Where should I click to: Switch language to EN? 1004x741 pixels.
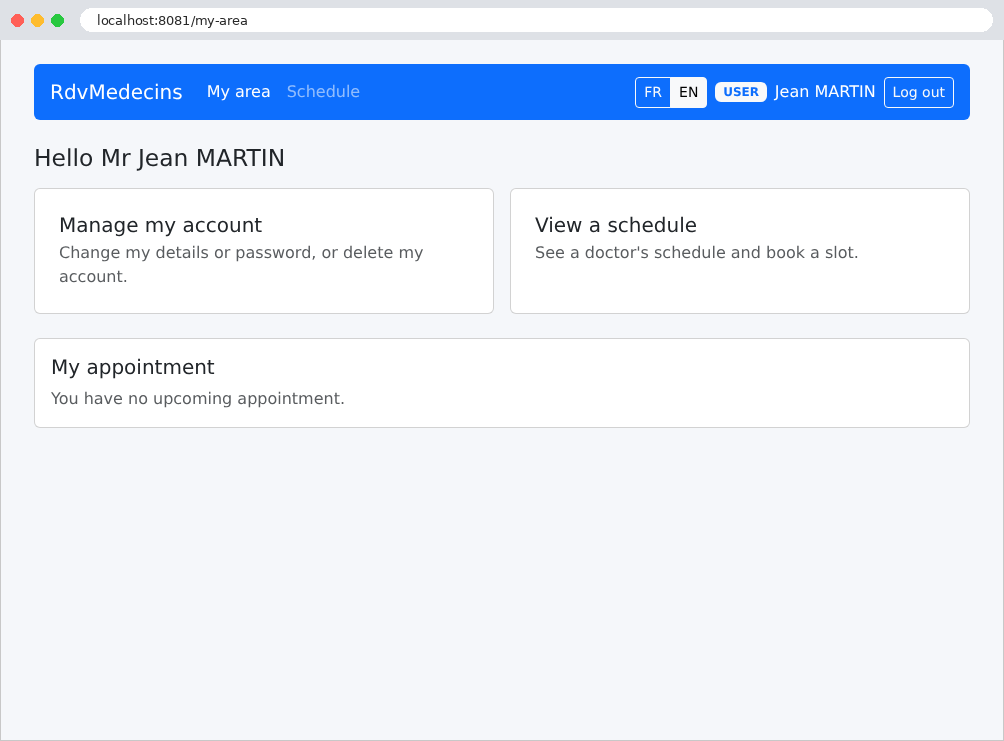[688, 92]
